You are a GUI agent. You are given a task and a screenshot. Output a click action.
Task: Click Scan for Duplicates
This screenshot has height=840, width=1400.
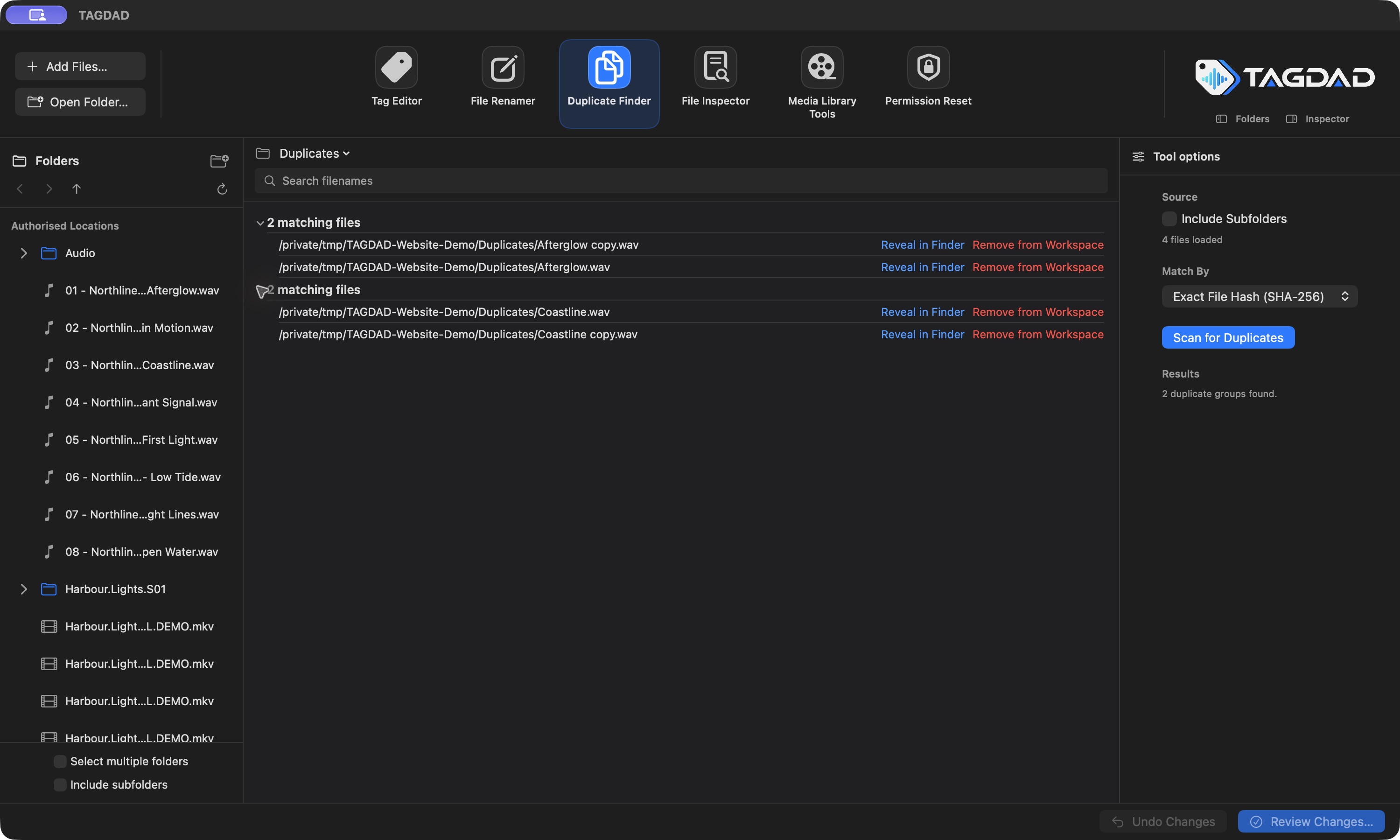[x=1228, y=337]
